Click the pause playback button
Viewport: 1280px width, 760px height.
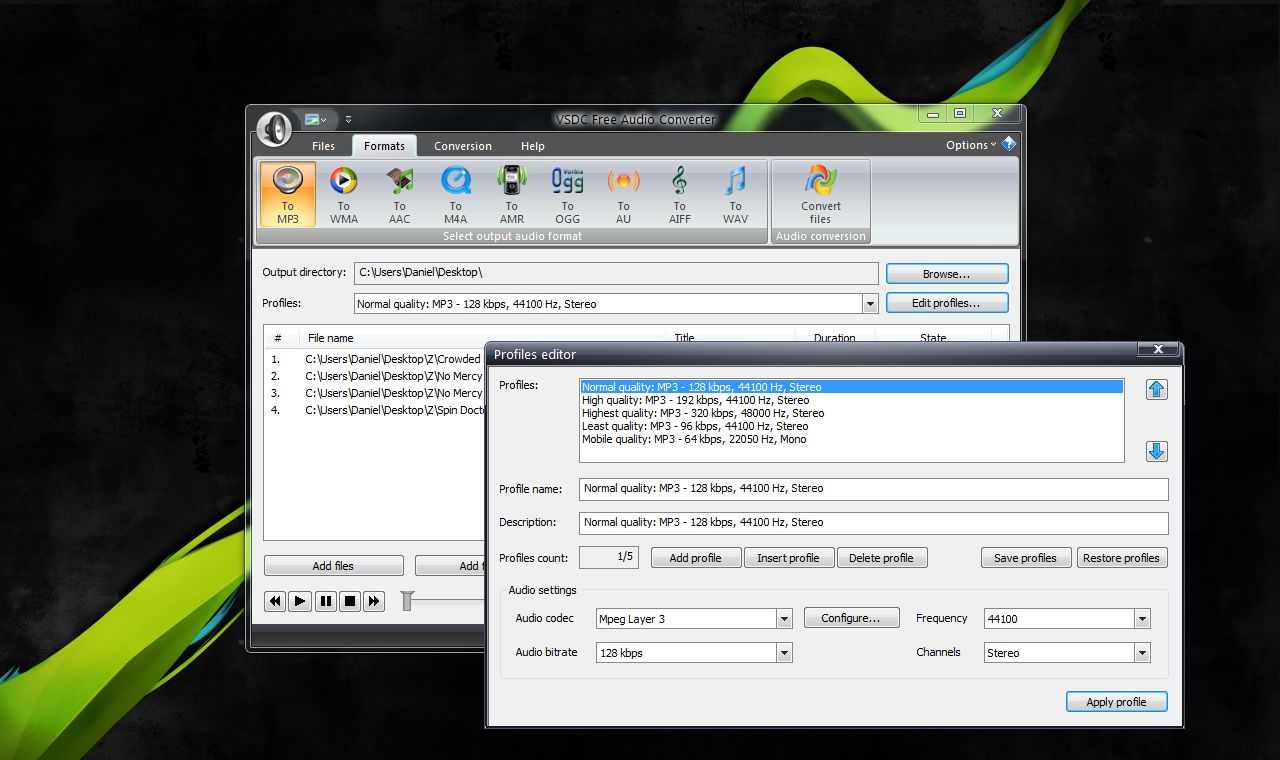(x=325, y=601)
